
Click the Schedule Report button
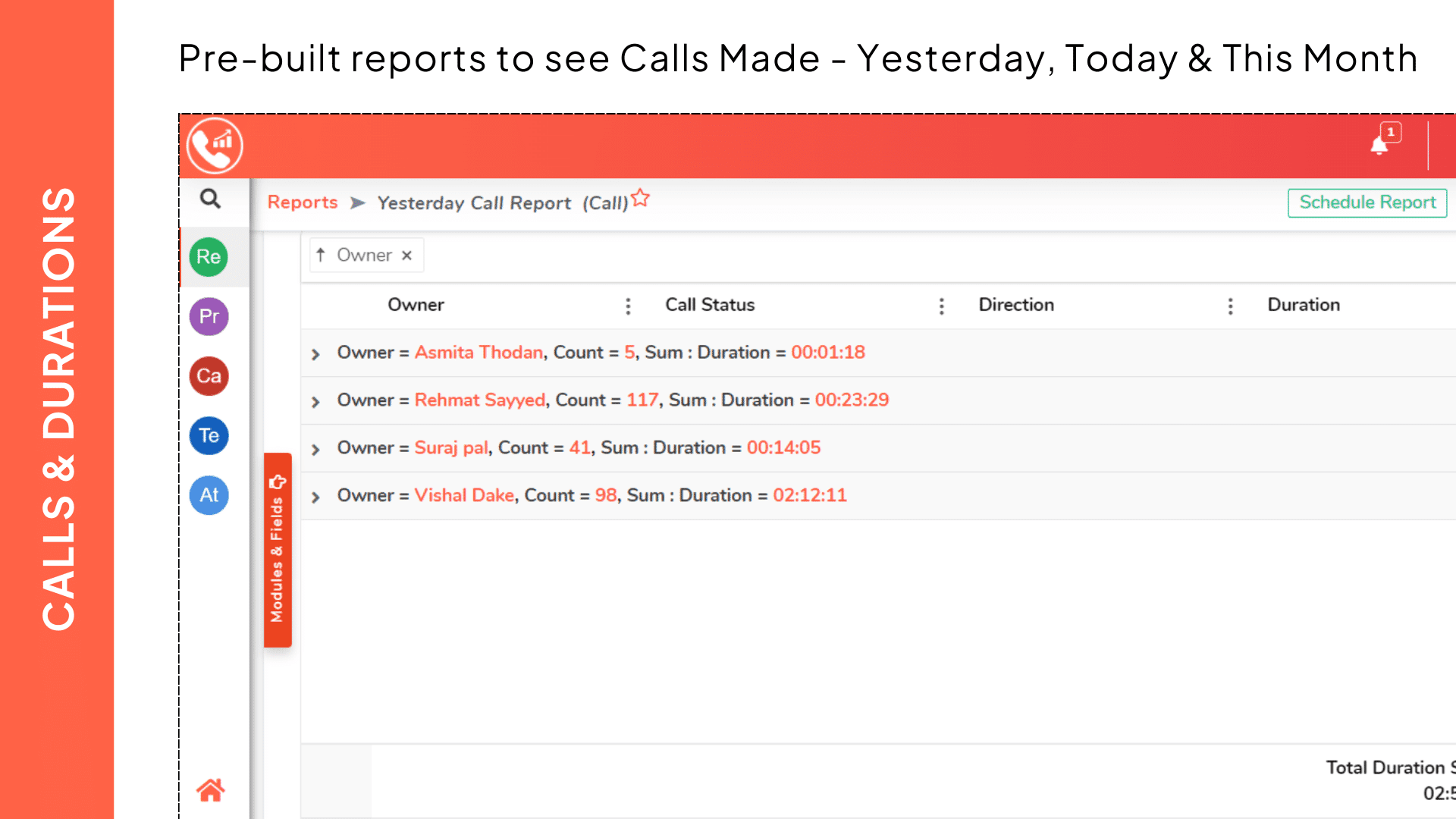[x=1367, y=202]
